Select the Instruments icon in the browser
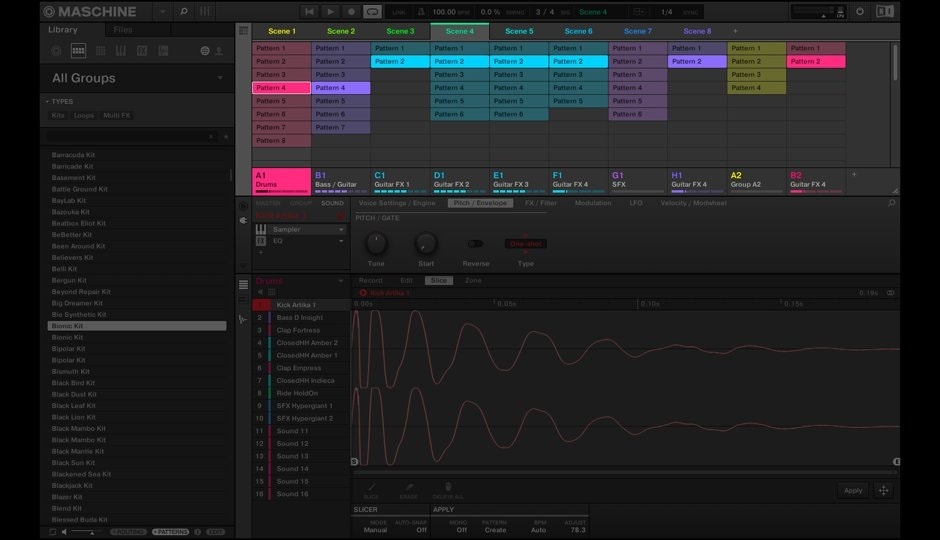Image resolution: width=940 pixels, height=540 pixels. (x=121, y=51)
